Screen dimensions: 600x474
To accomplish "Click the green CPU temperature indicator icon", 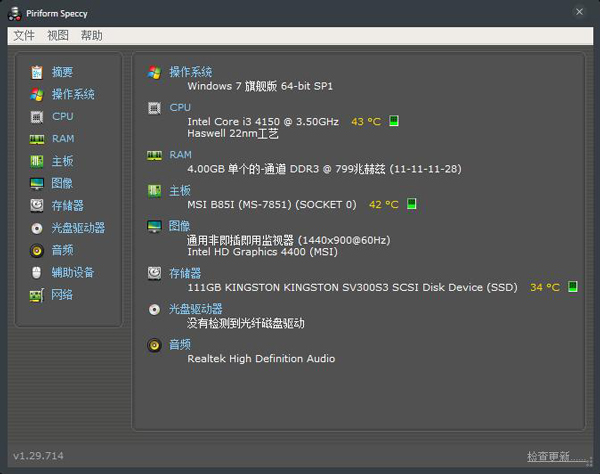I will coord(394,121).
